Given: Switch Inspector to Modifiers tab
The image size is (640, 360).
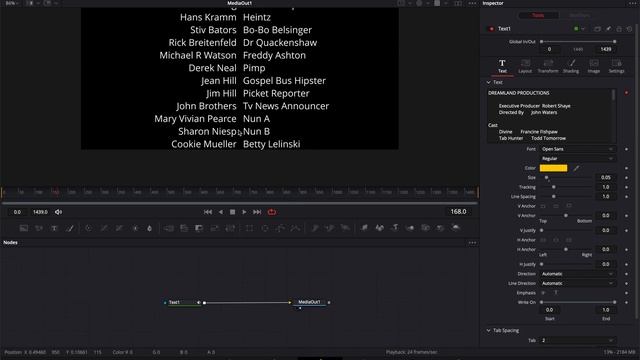Looking at the screenshot, I should click(x=579, y=16).
